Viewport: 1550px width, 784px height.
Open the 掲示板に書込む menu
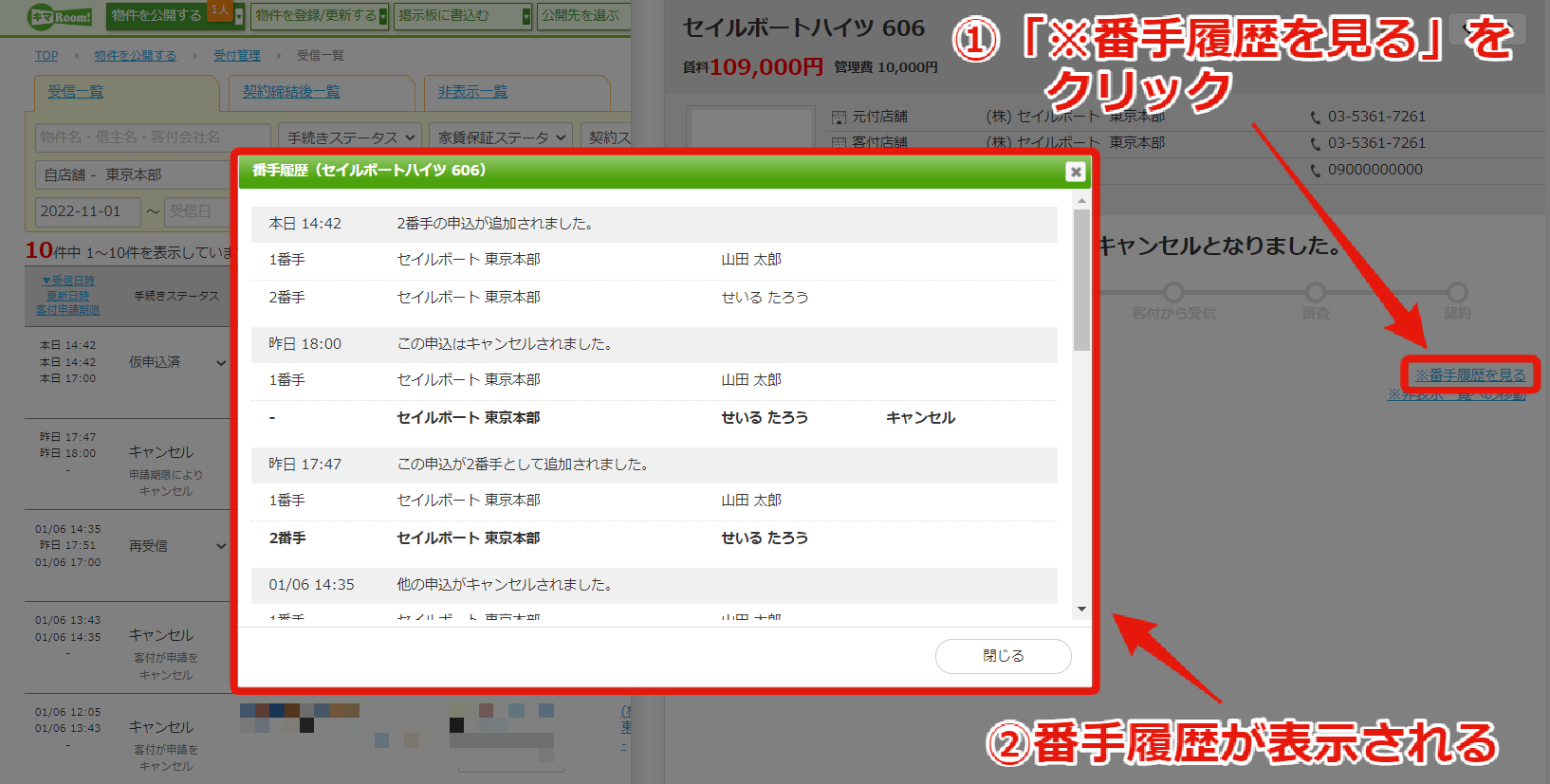click(x=463, y=16)
